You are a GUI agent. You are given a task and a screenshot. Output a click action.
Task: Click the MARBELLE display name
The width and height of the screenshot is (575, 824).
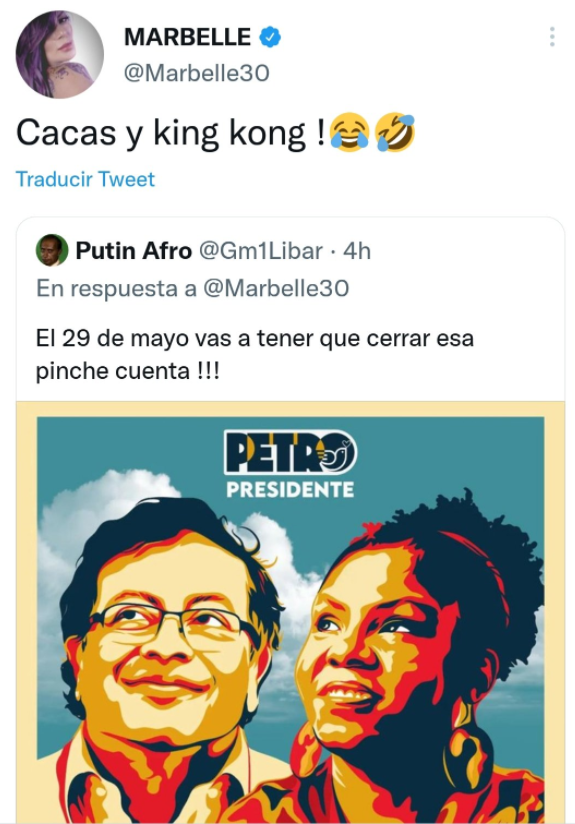pyautogui.click(x=188, y=37)
